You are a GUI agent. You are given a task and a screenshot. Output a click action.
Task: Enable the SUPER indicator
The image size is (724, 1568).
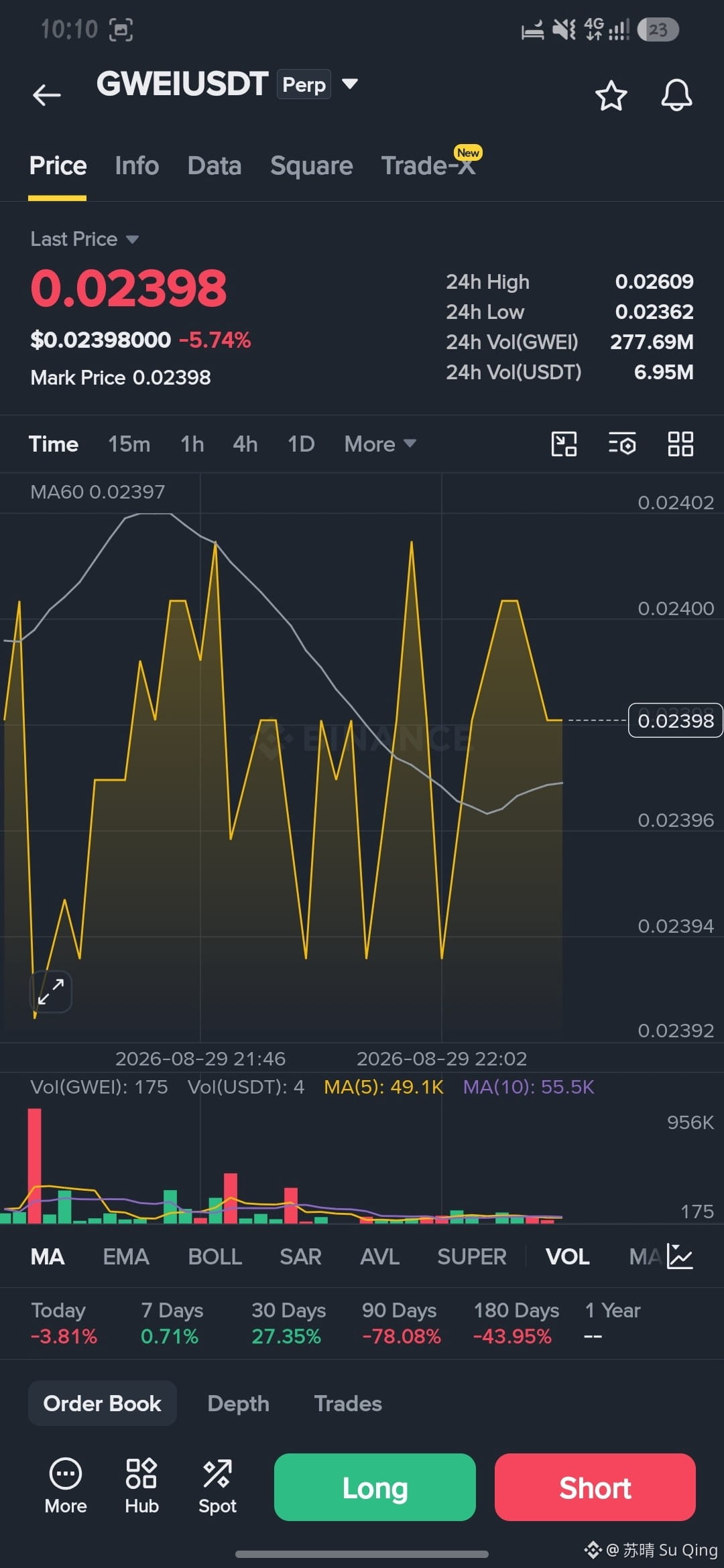(x=472, y=1256)
